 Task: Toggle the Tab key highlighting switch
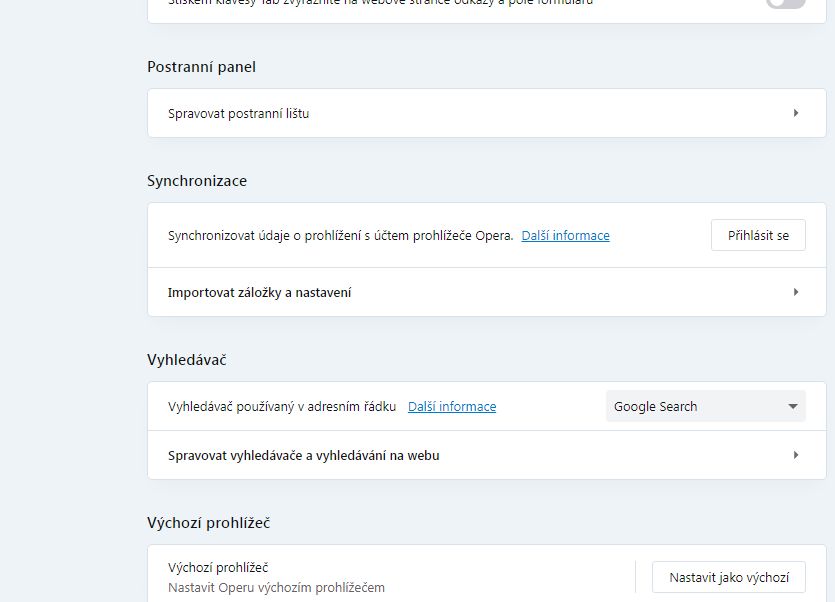pyautogui.click(x=786, y=3)
